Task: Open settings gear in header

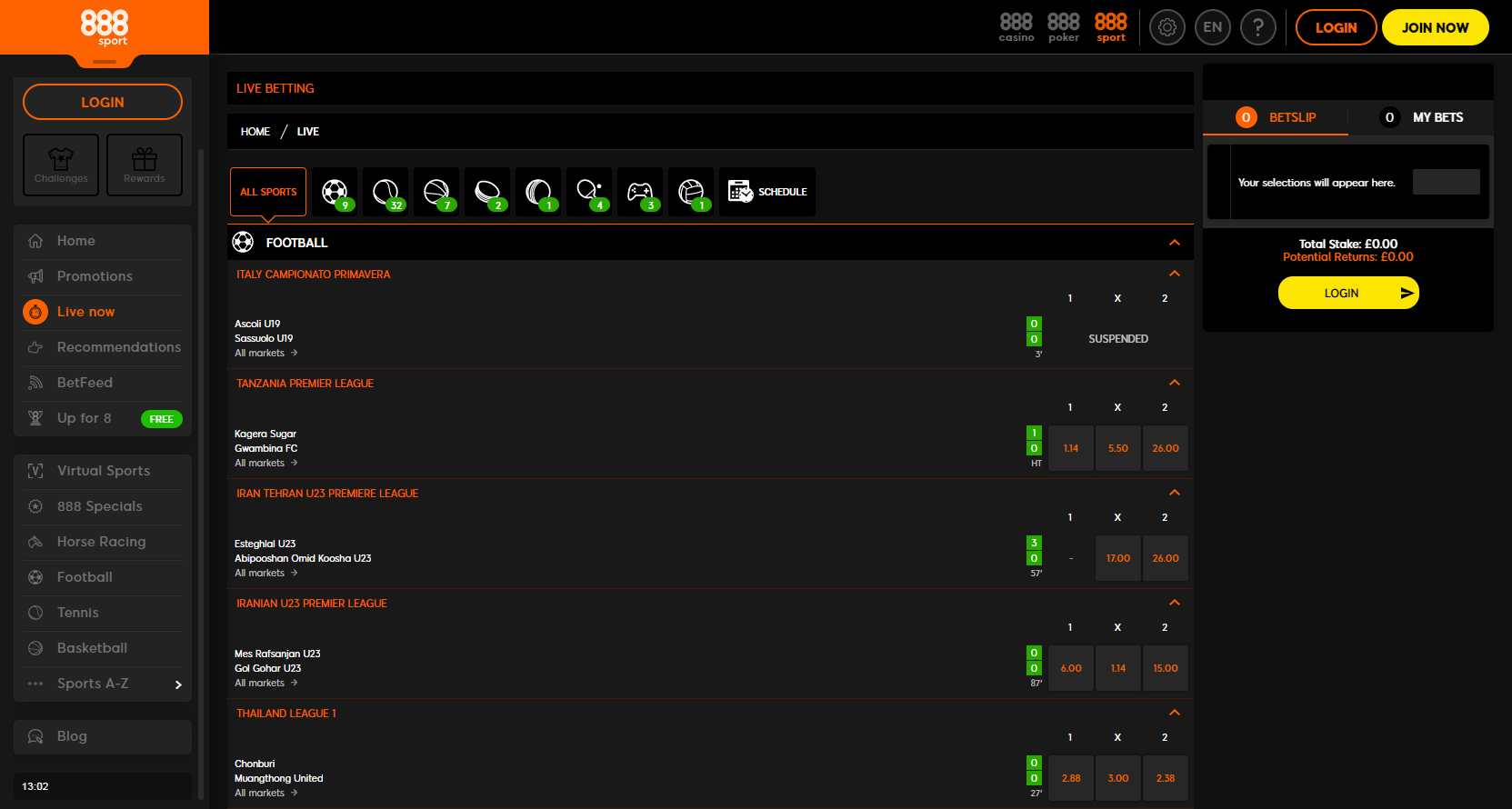Action: coord(1167,27)
